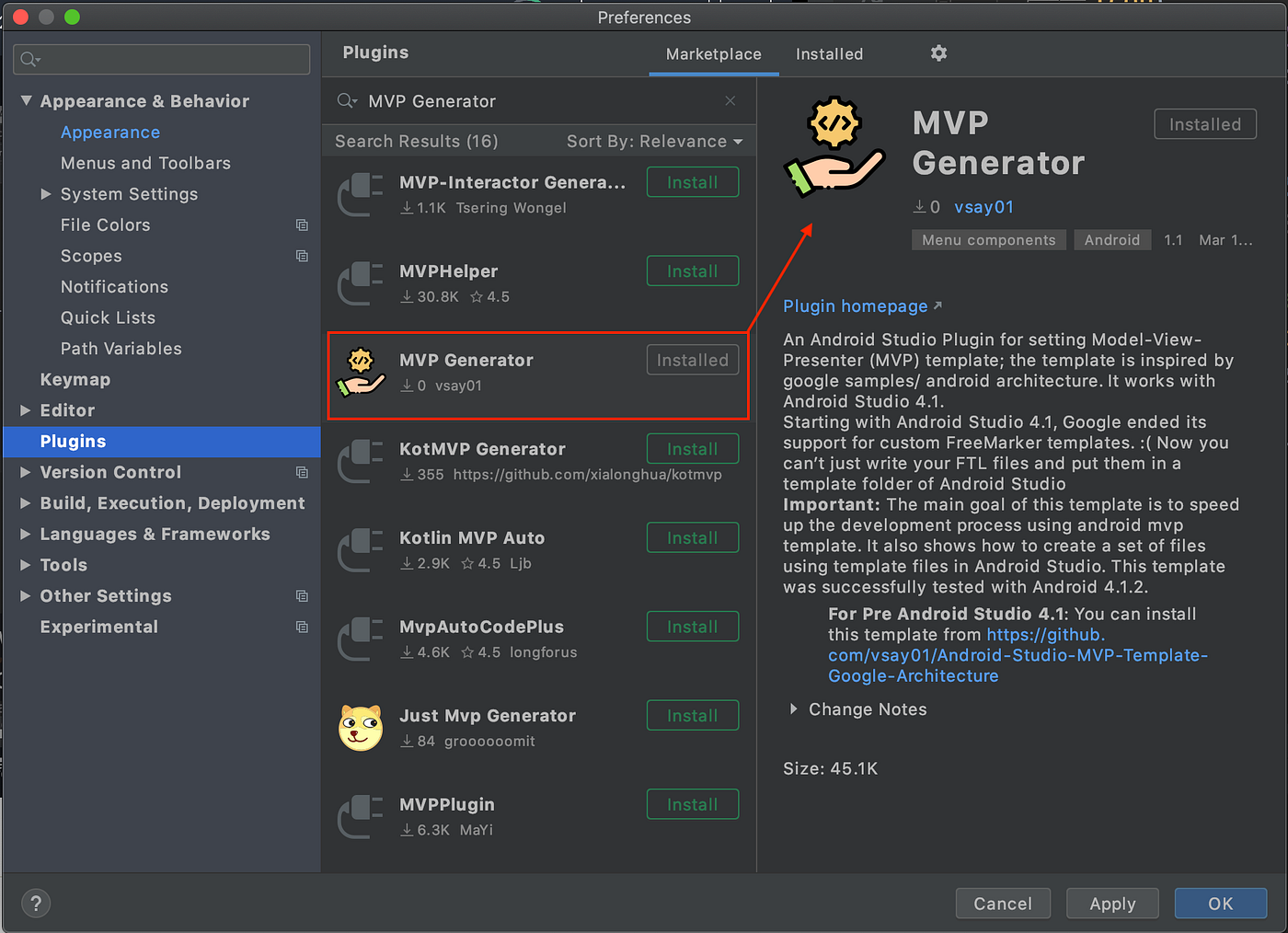Focus the plugin search field

click(x=538, y=101)
